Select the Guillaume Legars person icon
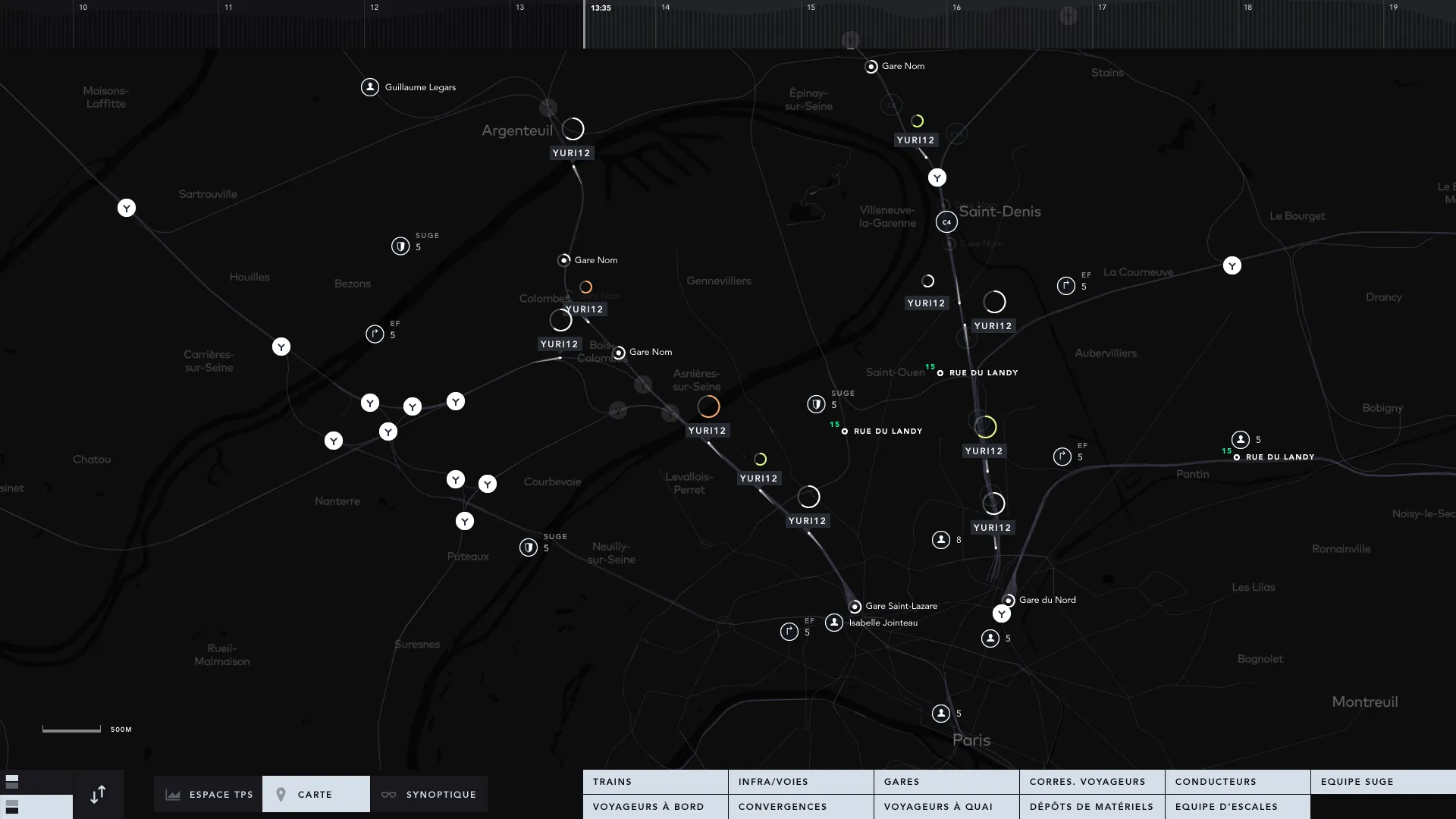1456x819 pixels. pos(370,87)
